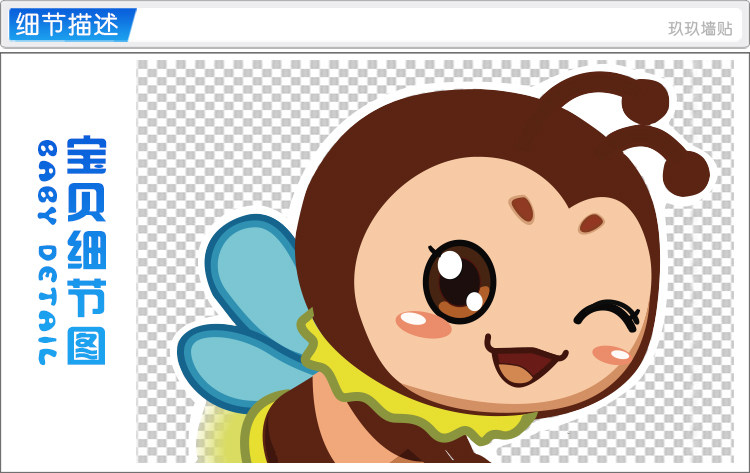Click the right pink cheek blush
Screen dimensions: 750x473
(612, 355)
